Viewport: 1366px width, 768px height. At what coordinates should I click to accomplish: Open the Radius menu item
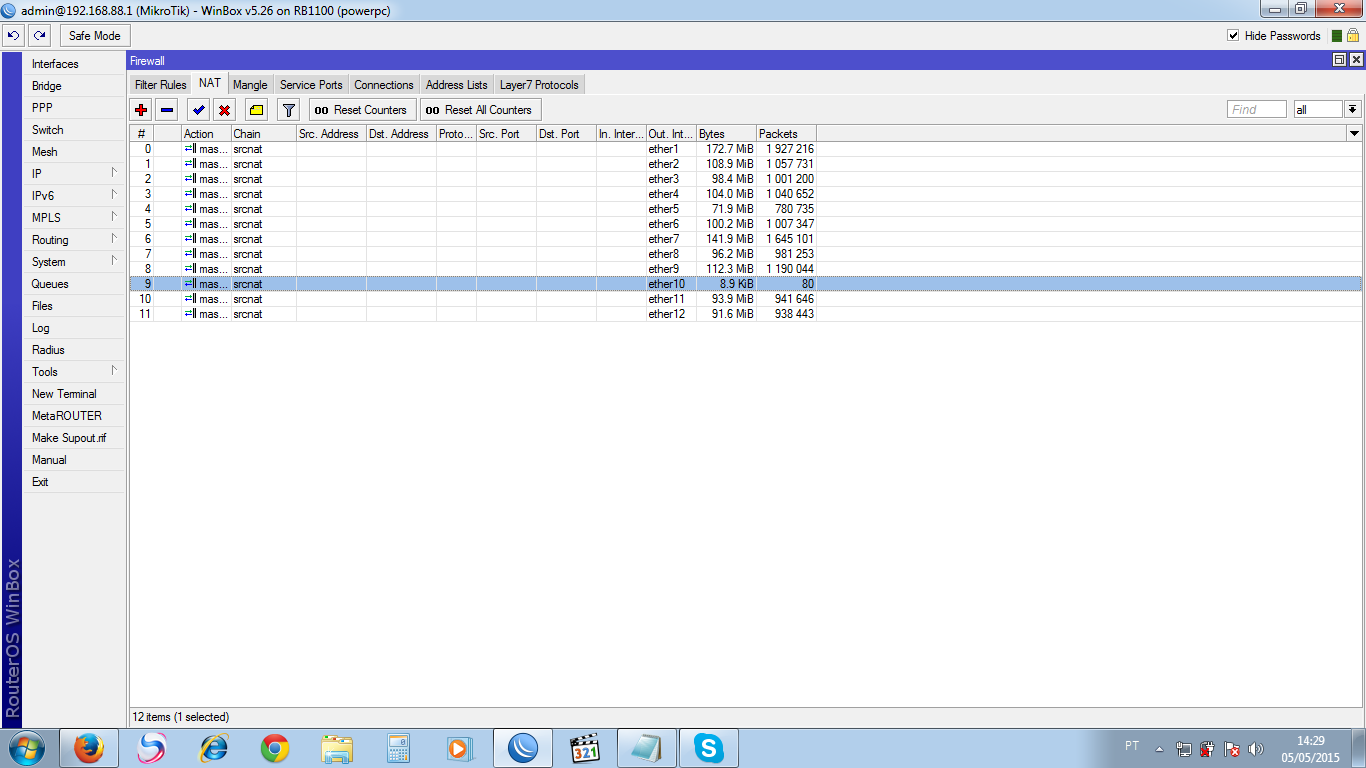coord(75,350)
